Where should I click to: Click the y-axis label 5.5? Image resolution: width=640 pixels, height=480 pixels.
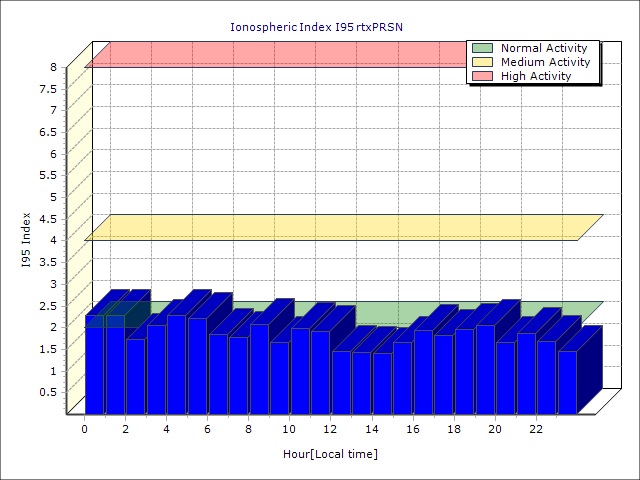click(x=49, y=176)
